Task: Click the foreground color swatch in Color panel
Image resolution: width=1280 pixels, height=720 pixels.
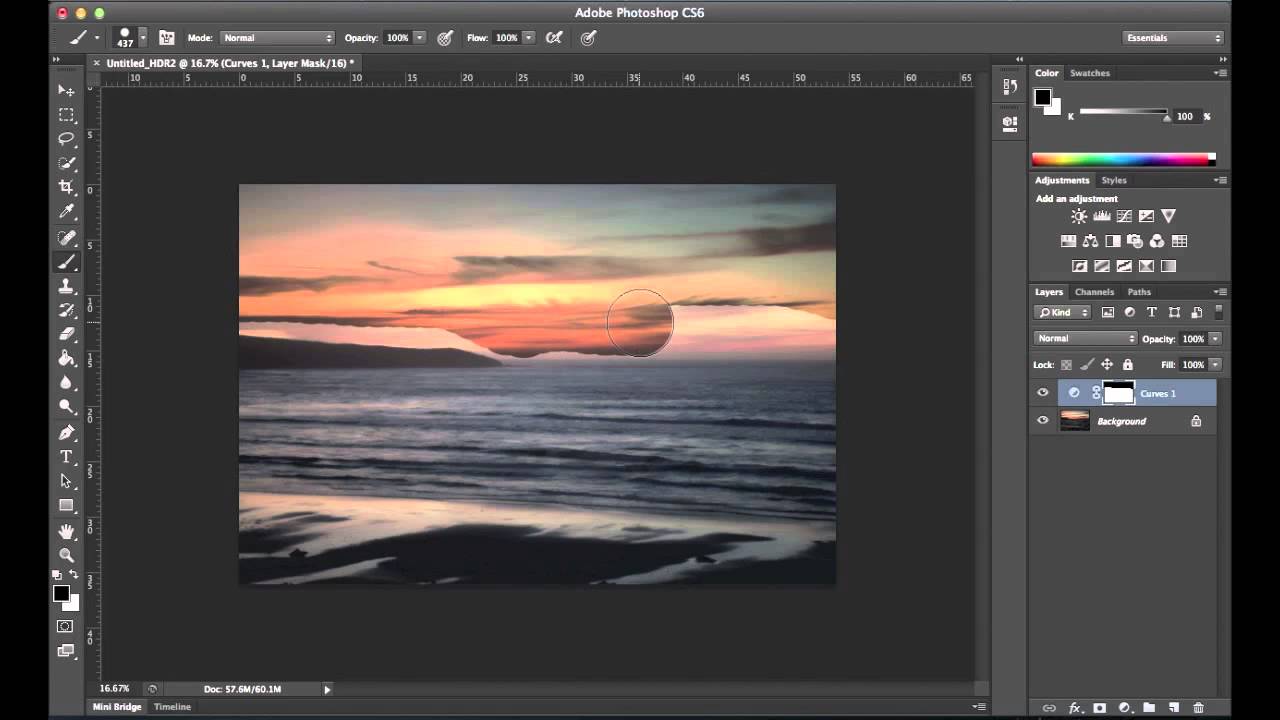Action: click(x=1043, y=97)
